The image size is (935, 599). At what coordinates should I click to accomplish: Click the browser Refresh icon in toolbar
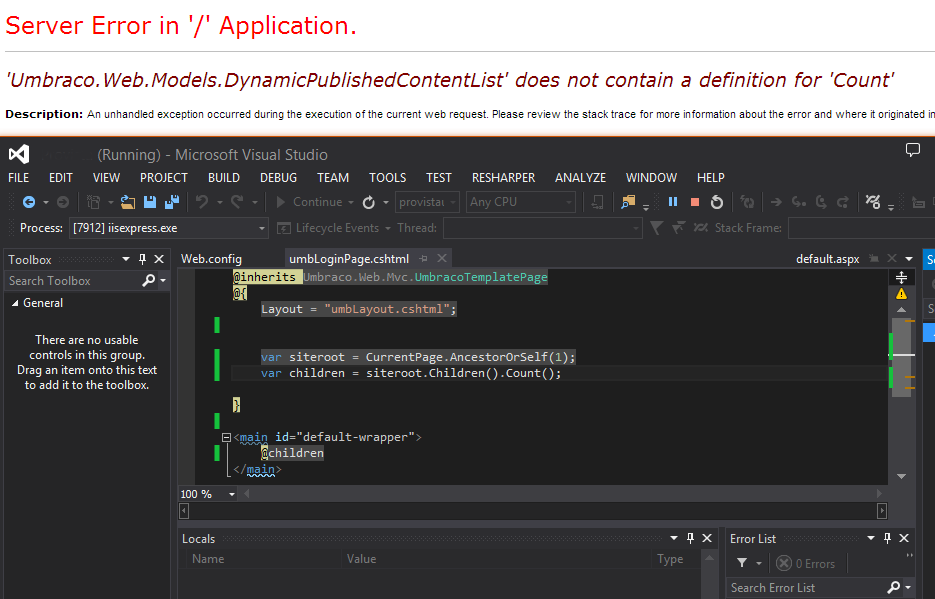tap(369, 203)
